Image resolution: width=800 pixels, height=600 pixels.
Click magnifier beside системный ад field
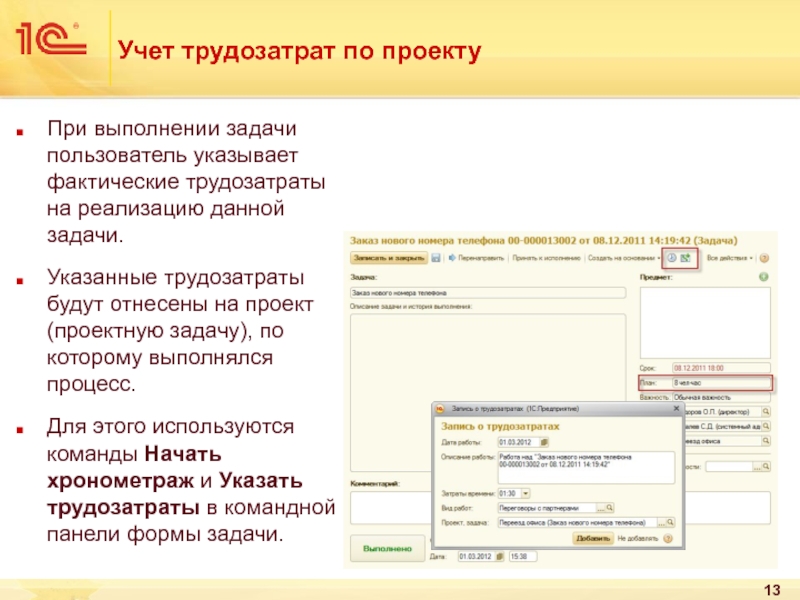tap(766, 426)
